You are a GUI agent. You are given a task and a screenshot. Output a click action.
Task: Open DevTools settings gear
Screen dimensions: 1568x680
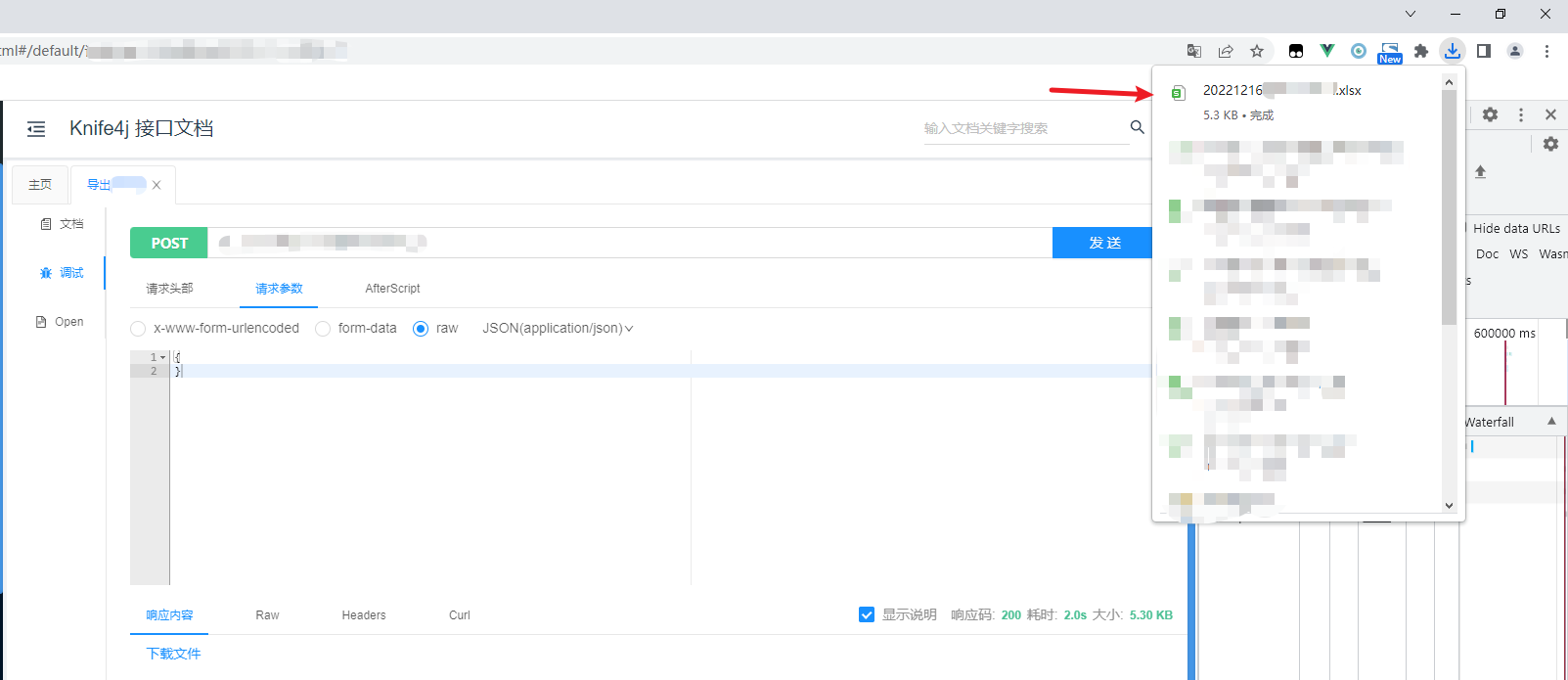click(1490, 114)
